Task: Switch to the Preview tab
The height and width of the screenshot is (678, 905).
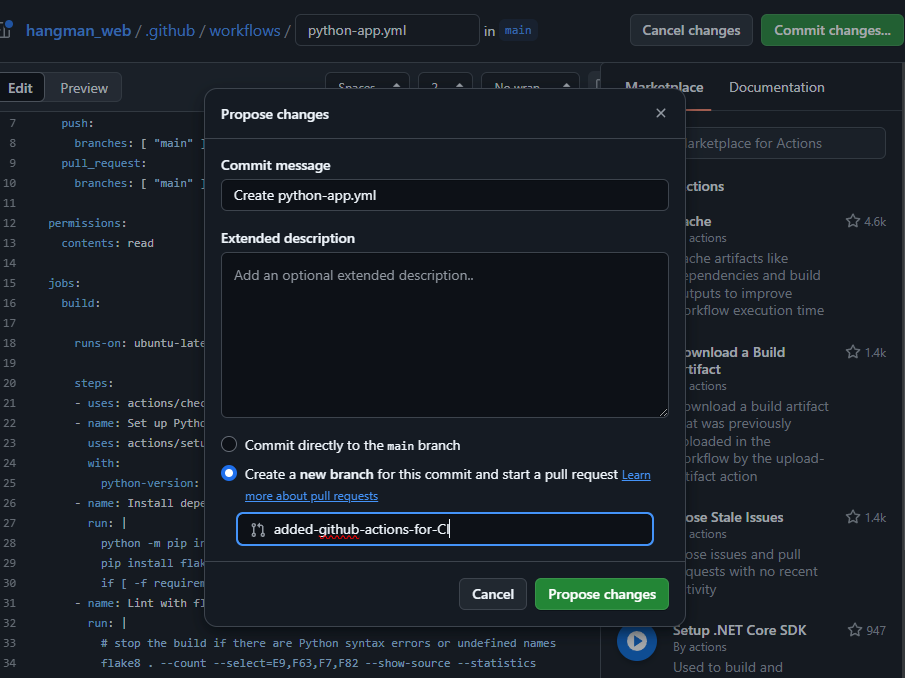Action: tap(84, 88)
